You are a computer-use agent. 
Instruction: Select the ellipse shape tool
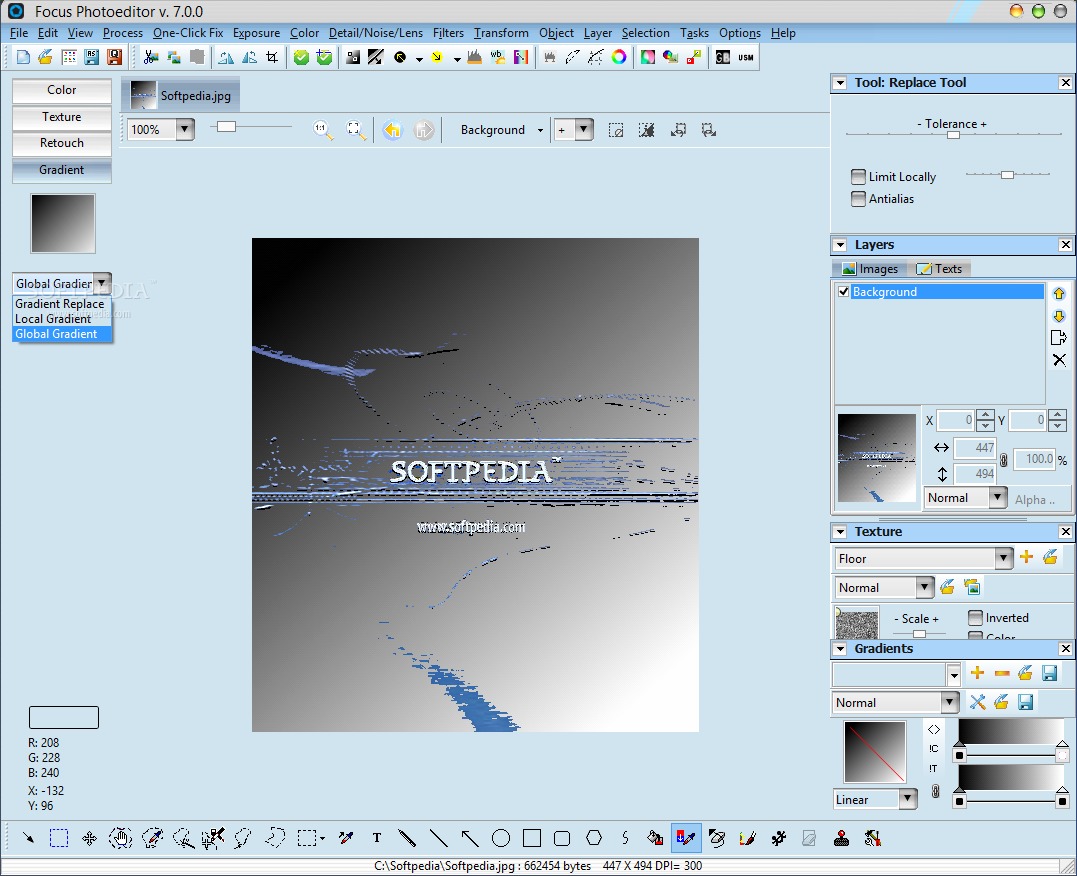[x=501, y=838]
